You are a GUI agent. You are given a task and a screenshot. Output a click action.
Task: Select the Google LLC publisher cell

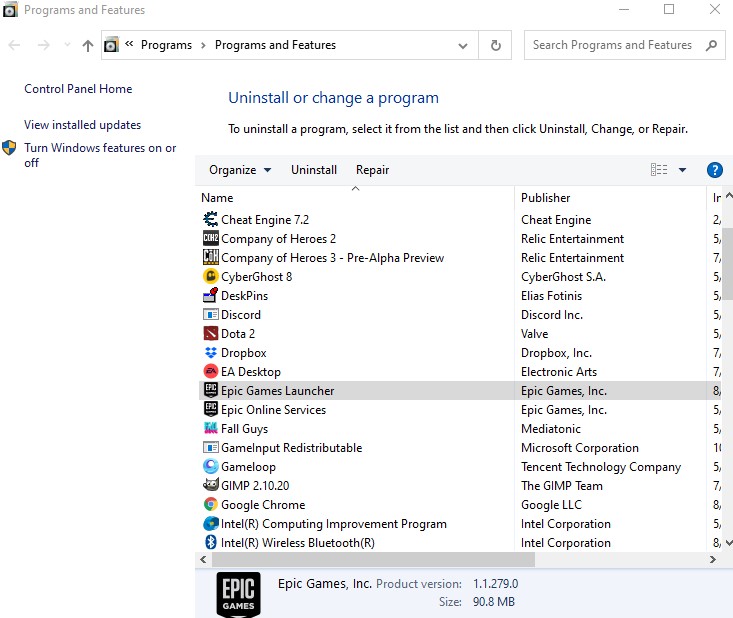tap(551, 504)
